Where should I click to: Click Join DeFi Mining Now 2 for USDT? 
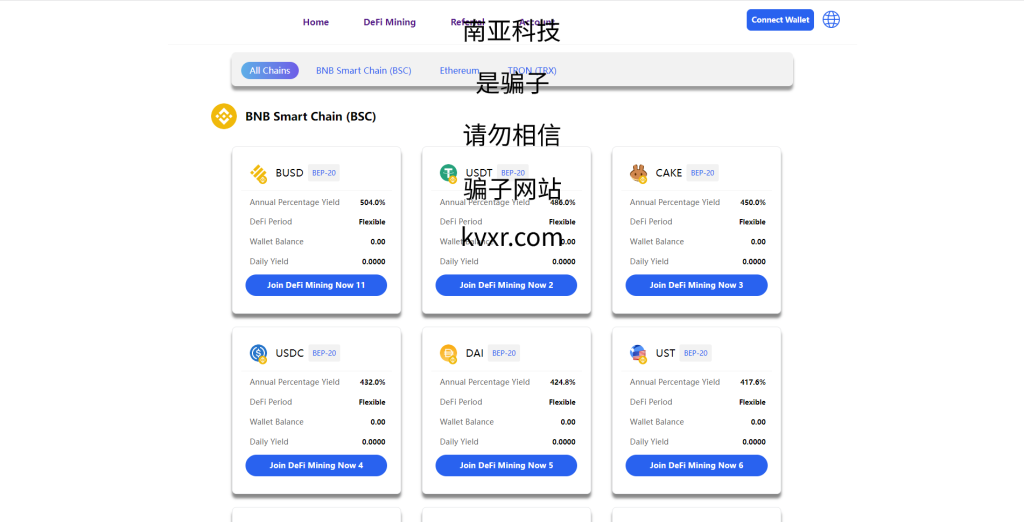506,285
